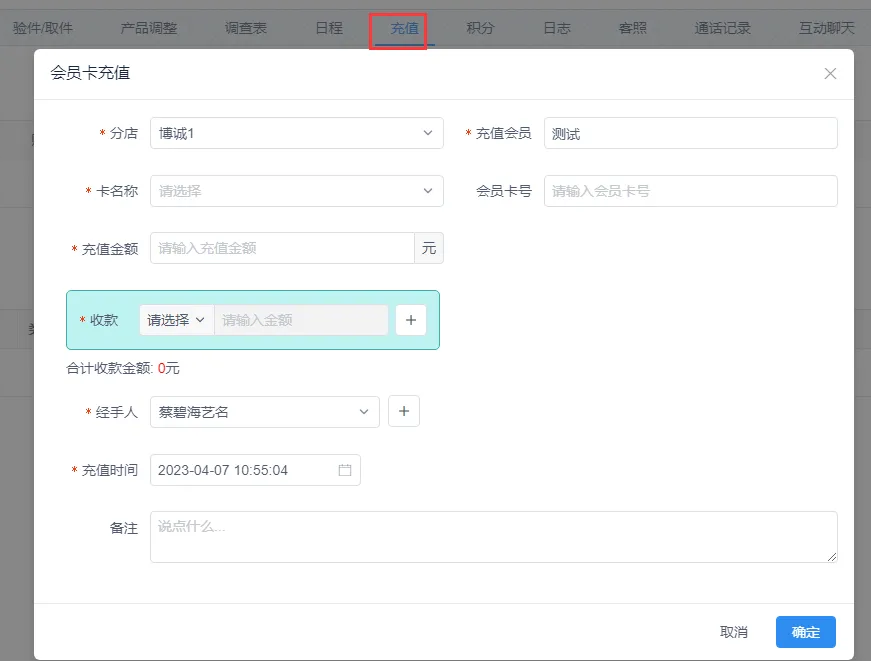
Task: Click the 备注 textarea
Action: (493, 537)
